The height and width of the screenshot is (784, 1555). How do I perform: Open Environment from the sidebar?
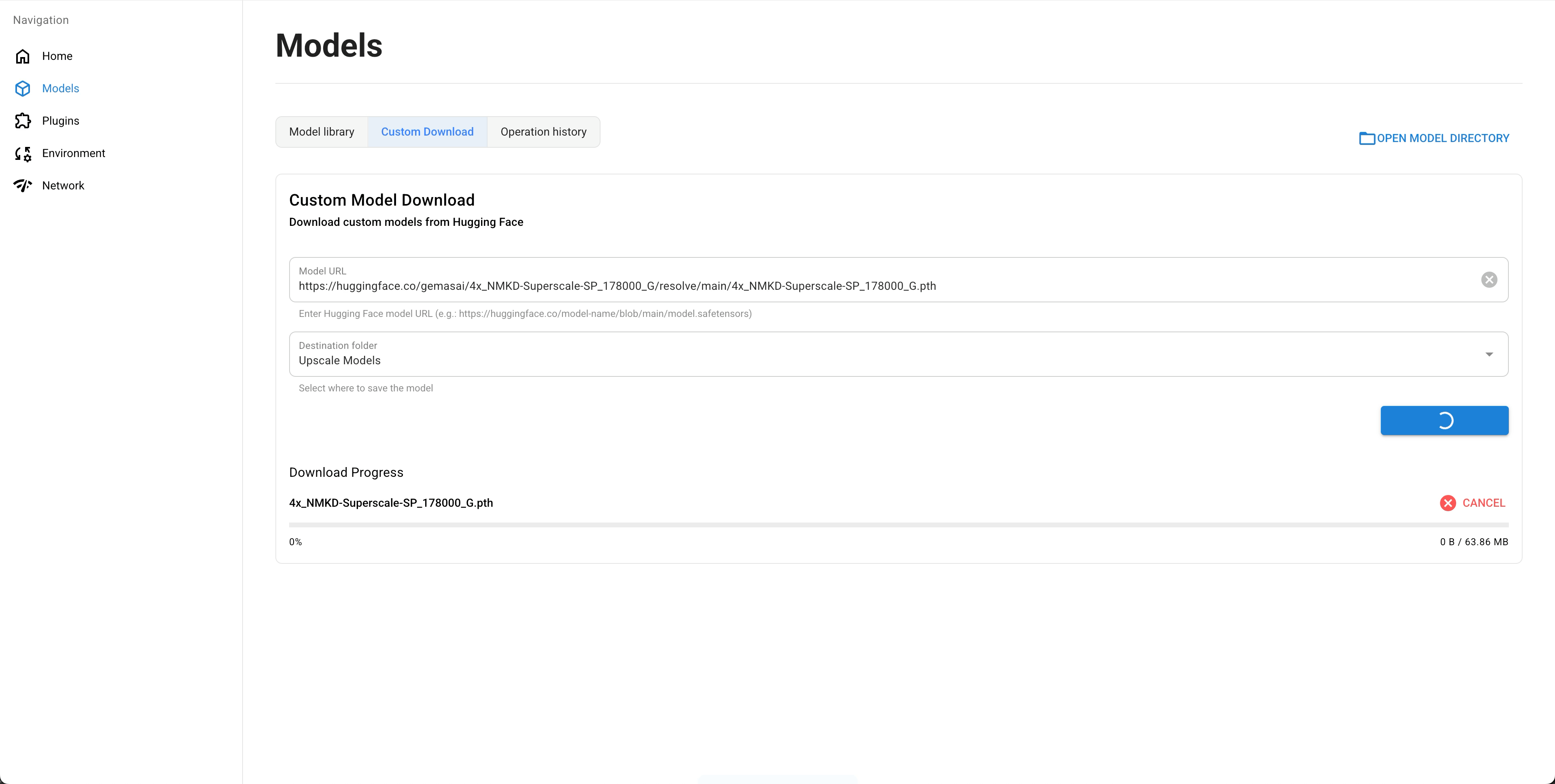click(x=73, y=153)
